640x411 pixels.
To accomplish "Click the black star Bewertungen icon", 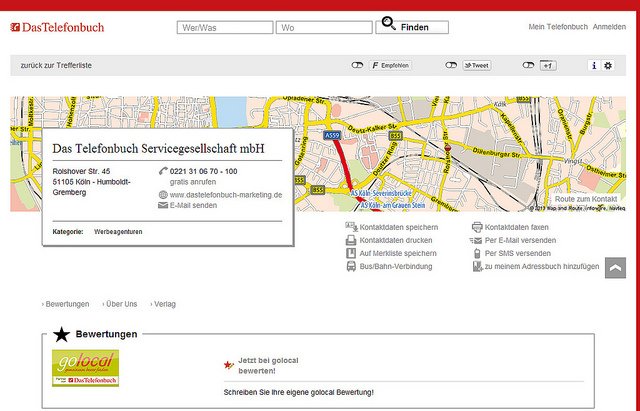I will pyautogui.click(x=61, y=334).
